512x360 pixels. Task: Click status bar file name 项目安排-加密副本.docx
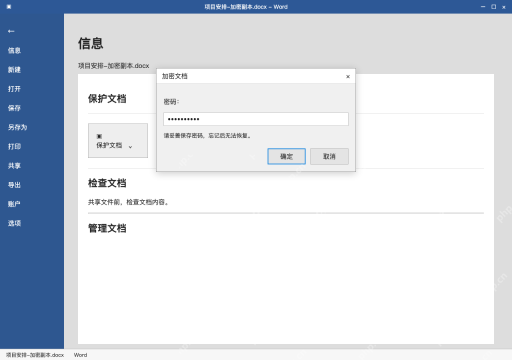point(35,355)
